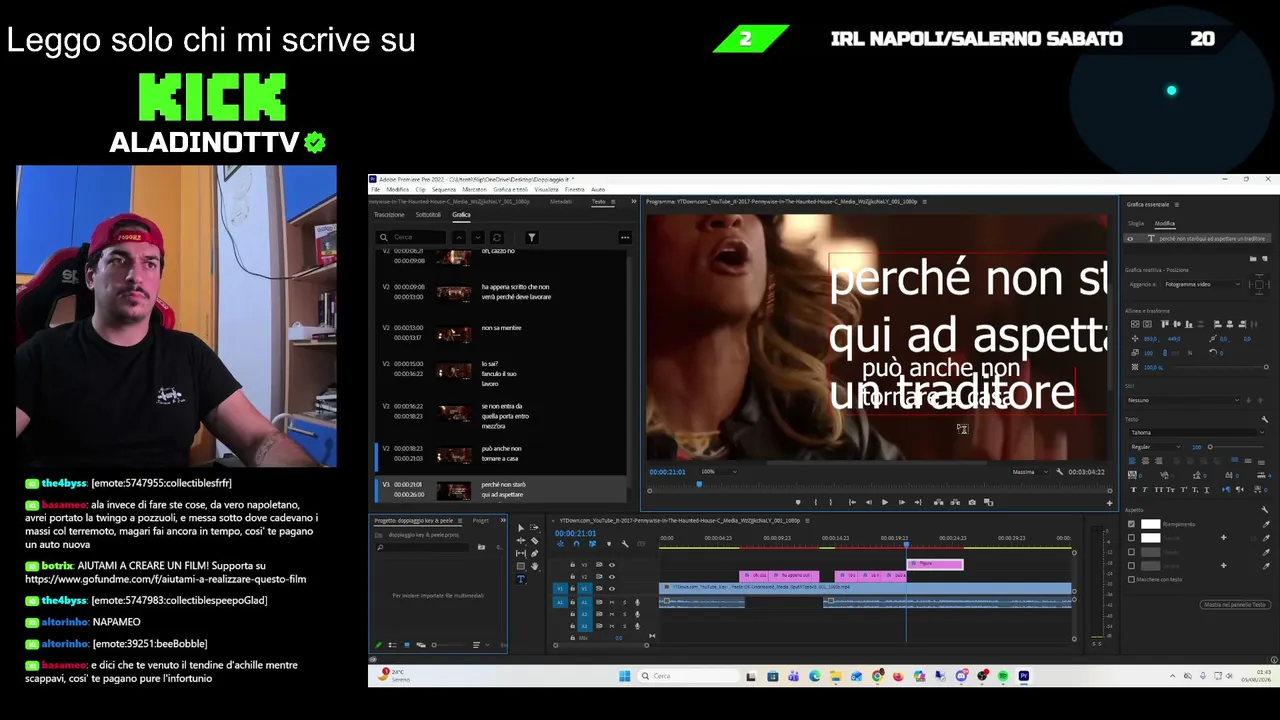Click the Riempimento white color swatch
Screen dimensions: 1280x720
point(1150,524)
